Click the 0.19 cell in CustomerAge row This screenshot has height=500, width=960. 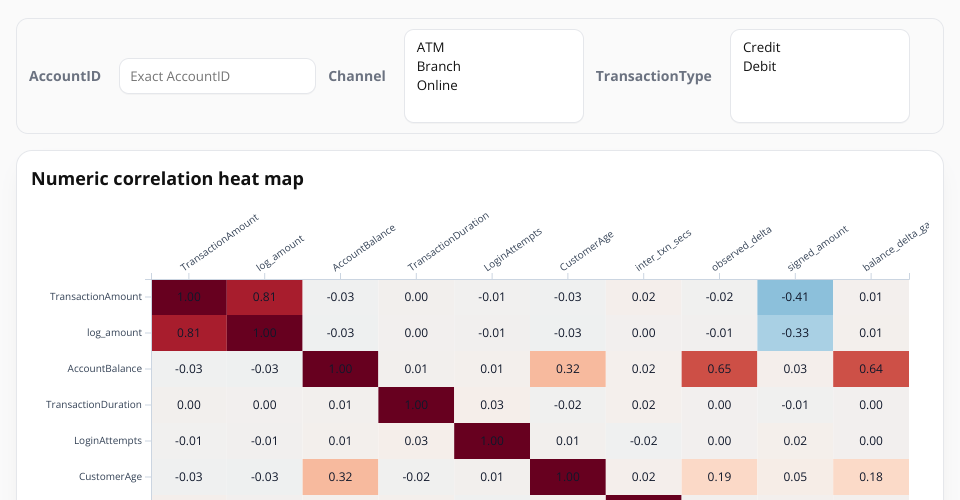click(x=720, y=477)
